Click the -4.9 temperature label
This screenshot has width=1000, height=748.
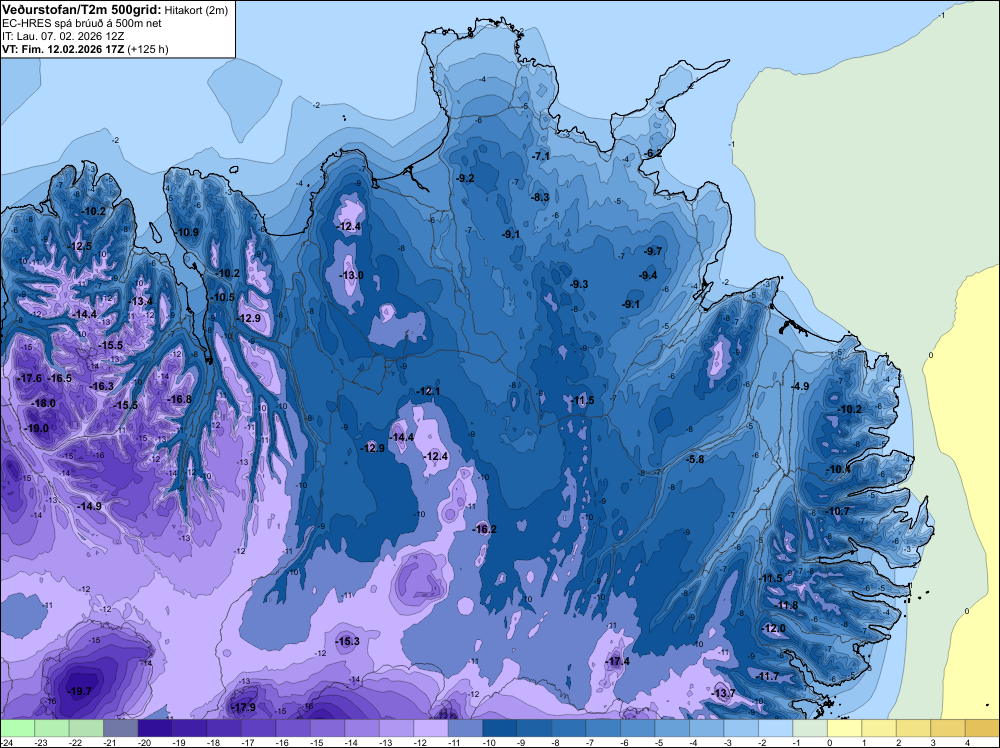point(800,386)
